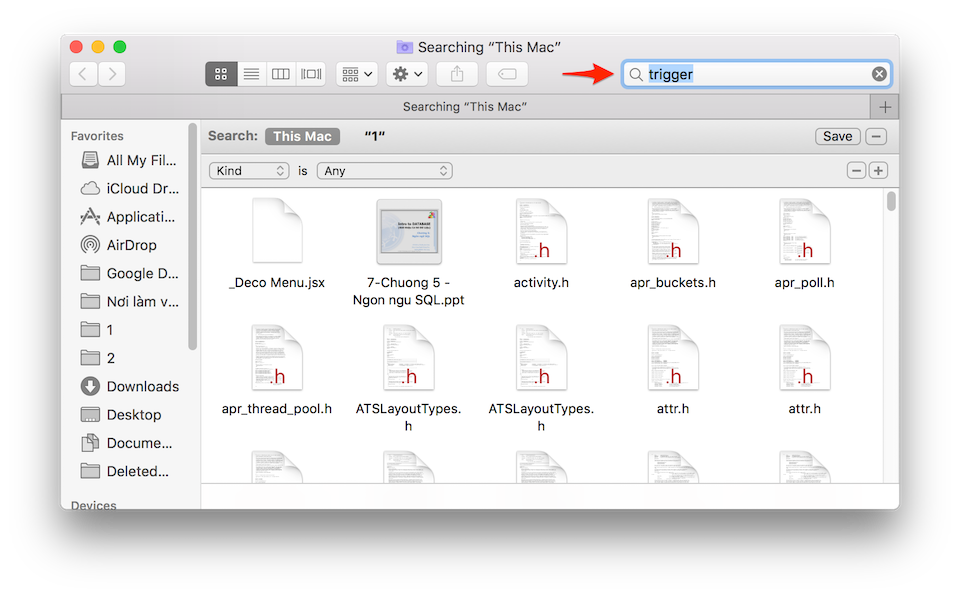Open the Edit Tags button
The height and width of the screenshot is (596, 960).
point(506,73)
